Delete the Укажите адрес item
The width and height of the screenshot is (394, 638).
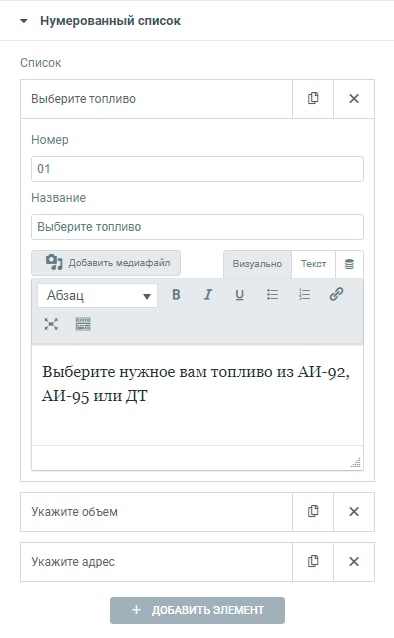[x=354, y=562]
